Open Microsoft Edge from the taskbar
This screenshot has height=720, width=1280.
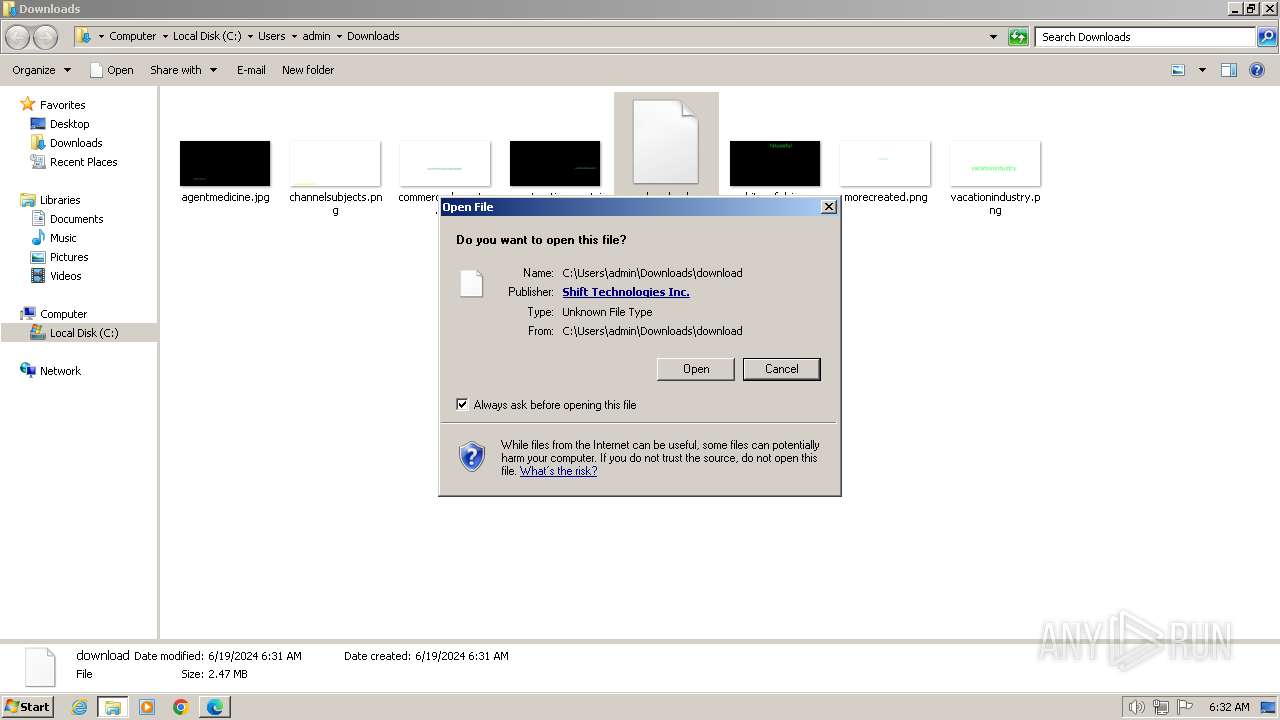tap(215, 707)
